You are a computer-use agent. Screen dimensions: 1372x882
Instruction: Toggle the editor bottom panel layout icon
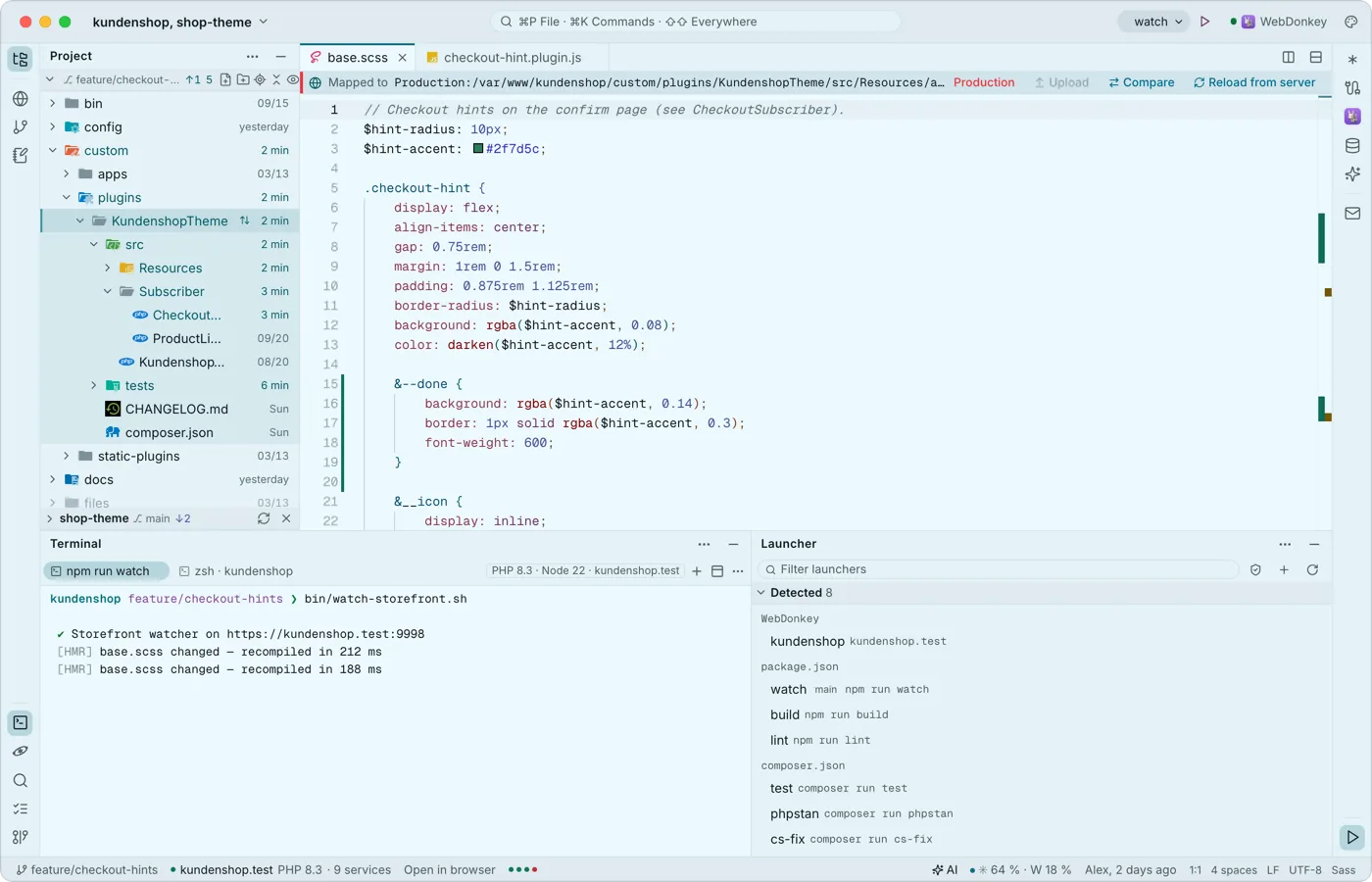tap(1316, 57)
